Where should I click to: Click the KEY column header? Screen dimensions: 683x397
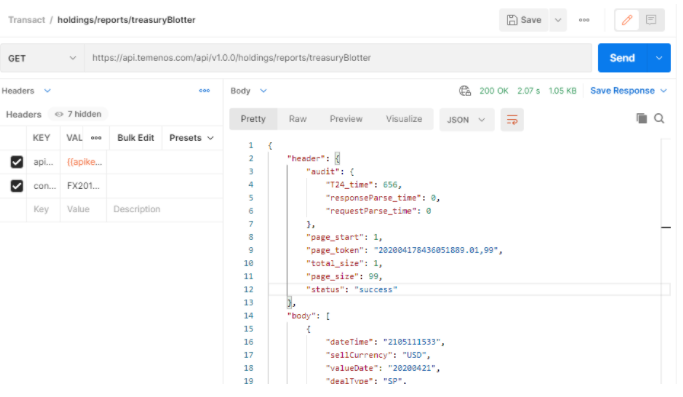pyautogui.click(x=41, y=138)
